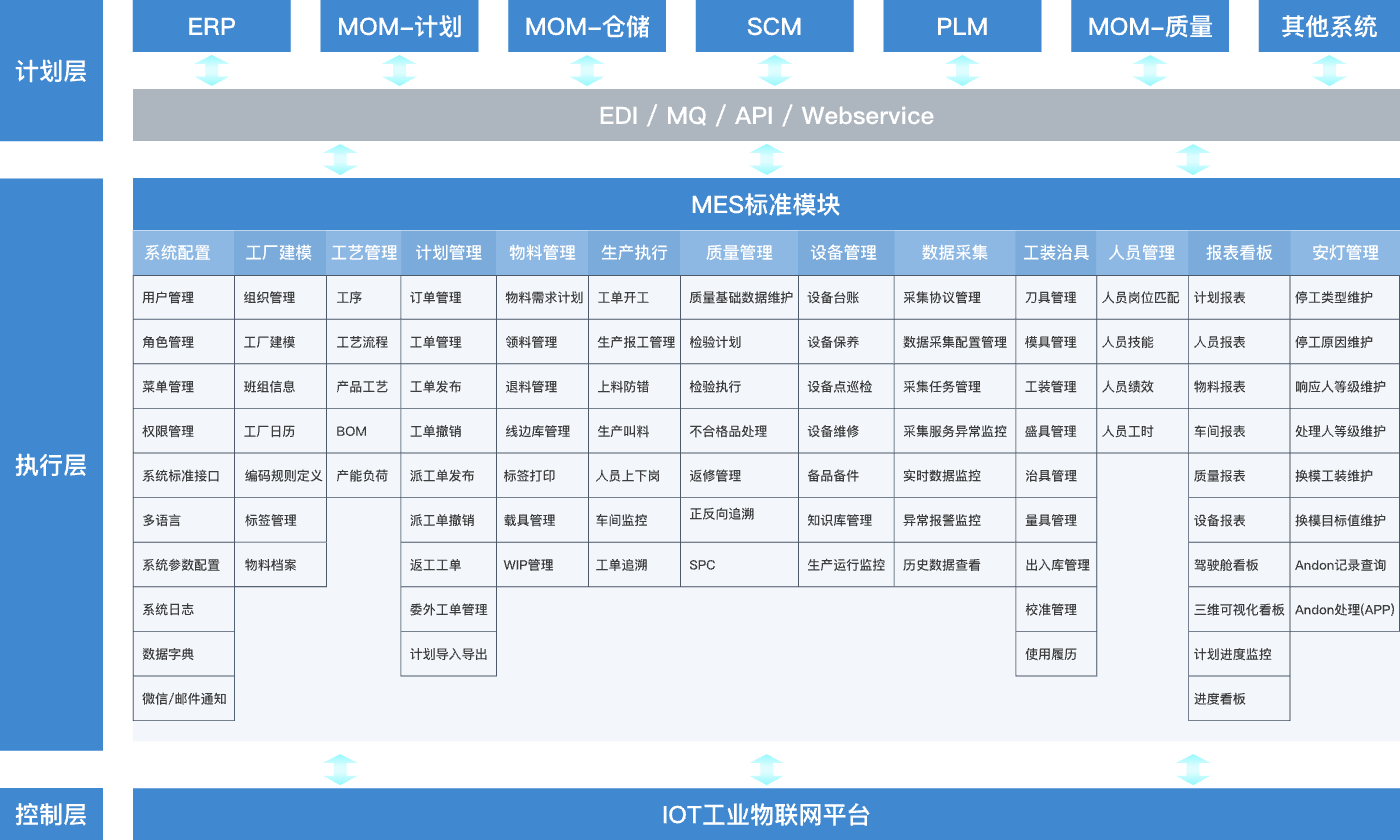Click the Andon处理(APP) cell

(1345, 610)
